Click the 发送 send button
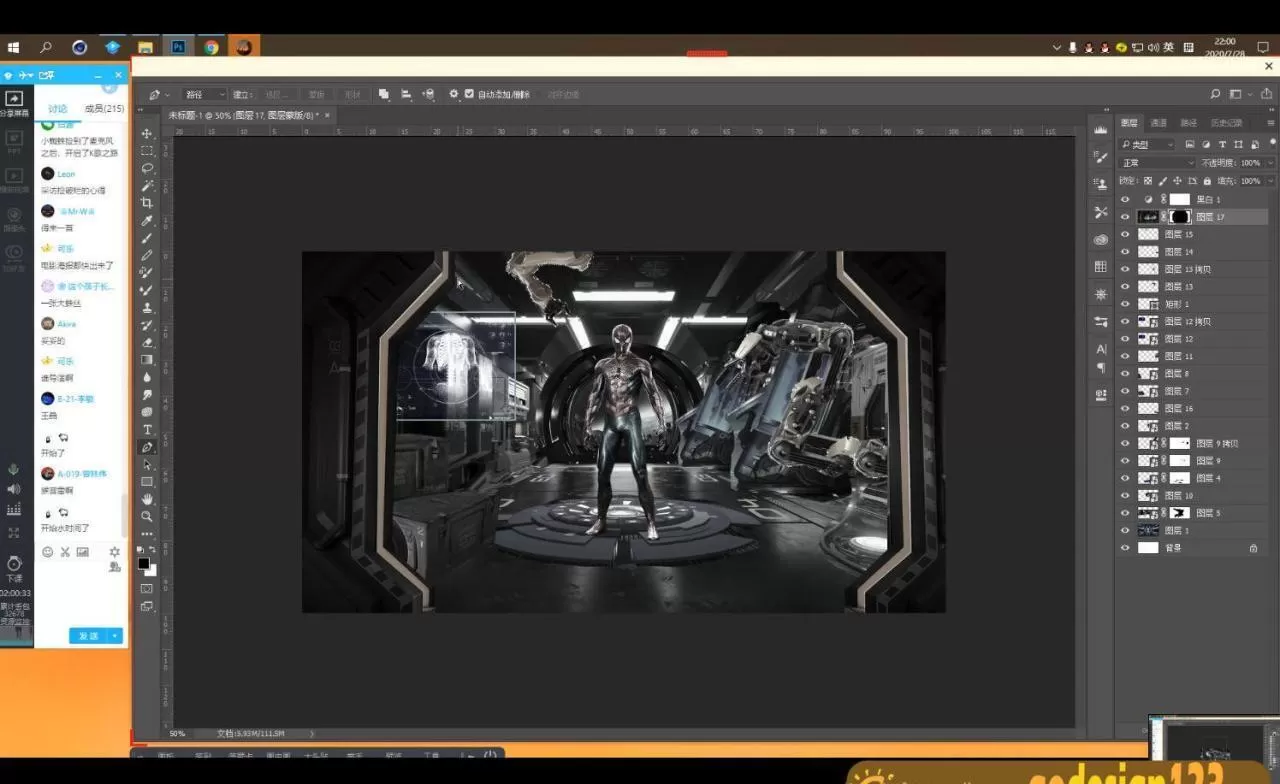 pyautogui.click(x=88, y=636)
